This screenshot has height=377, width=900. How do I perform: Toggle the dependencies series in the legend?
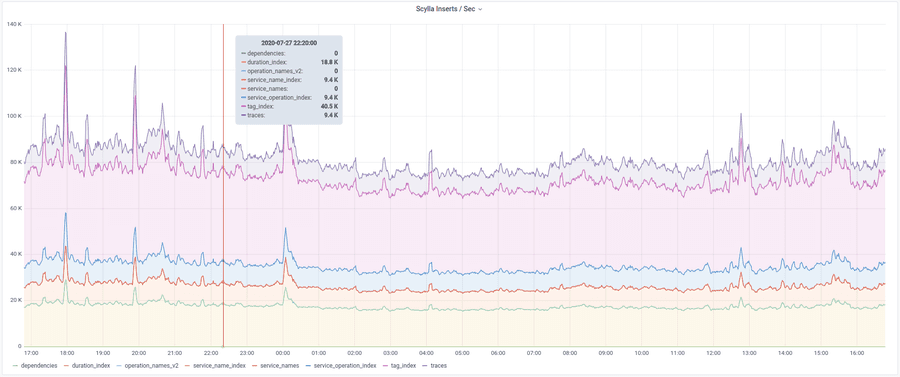click(x=39, y=365)
